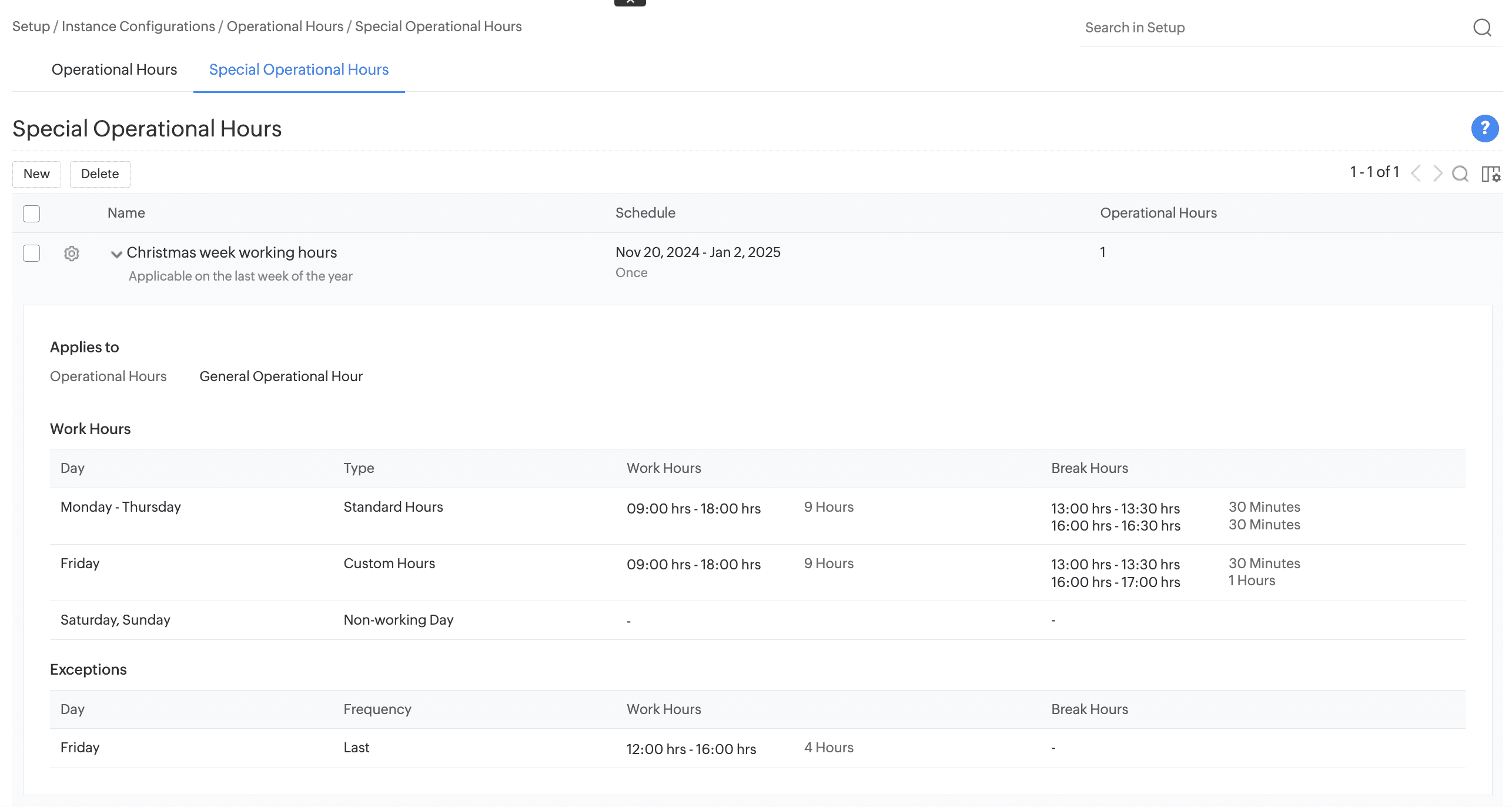
Task: Collapse the Christmas week working hours row
Action: (116, 254)
